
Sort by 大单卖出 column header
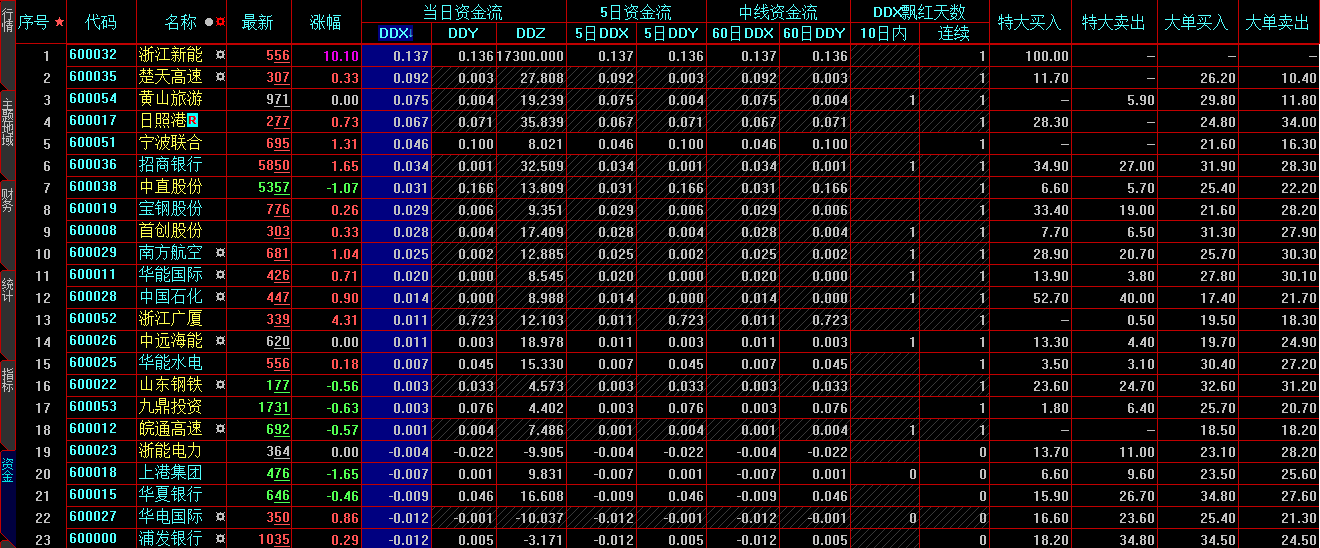[1278, 22]
